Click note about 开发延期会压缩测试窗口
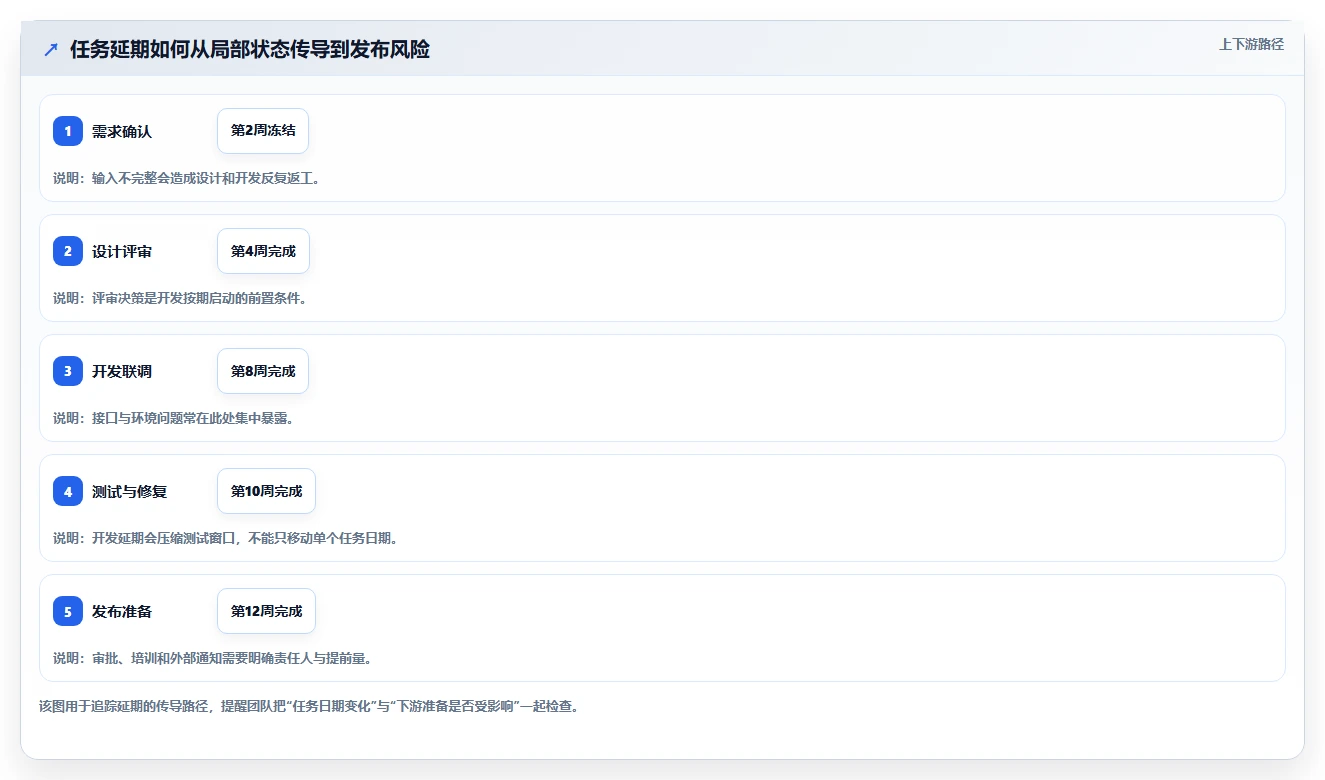This screenshot has height=780, width=1325. (x=226, y=538)
